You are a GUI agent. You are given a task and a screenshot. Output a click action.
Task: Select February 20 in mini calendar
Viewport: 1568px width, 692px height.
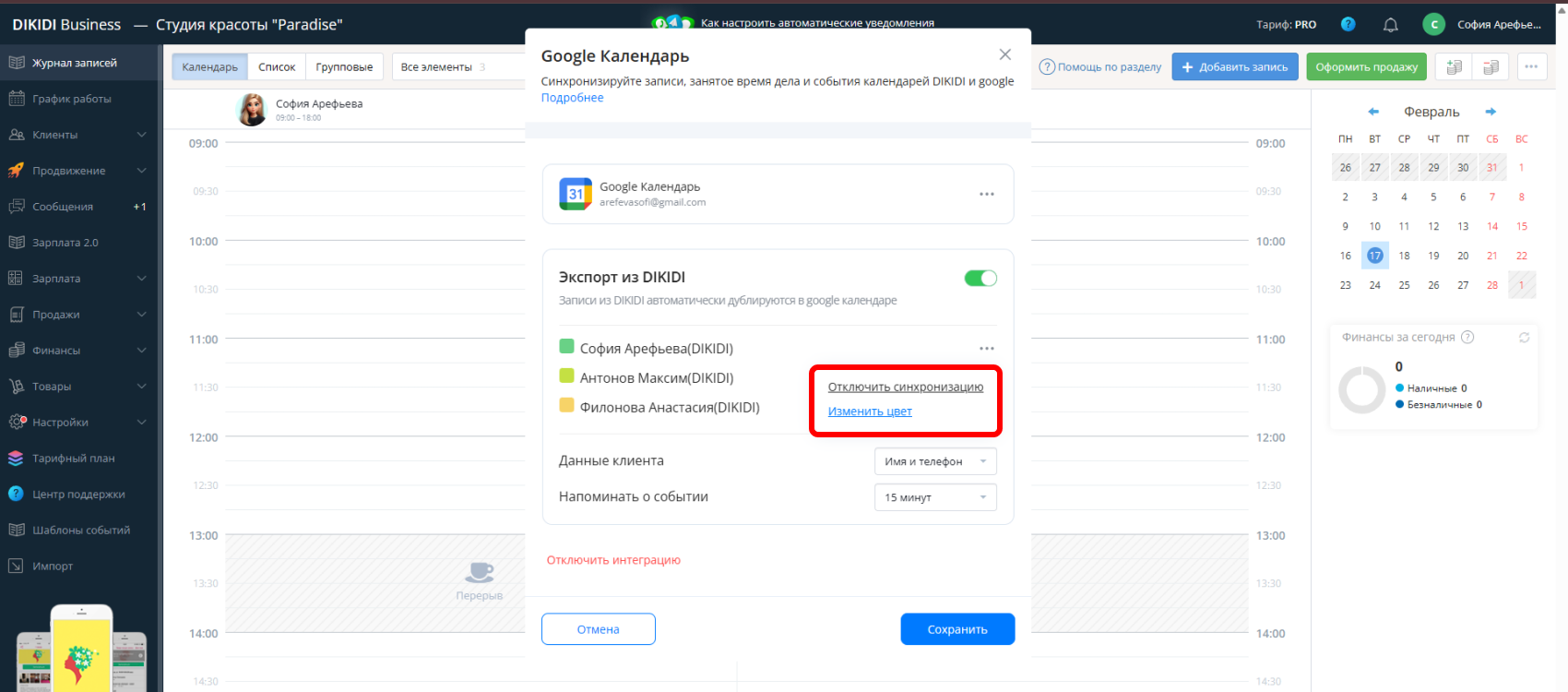(1462, 256)
